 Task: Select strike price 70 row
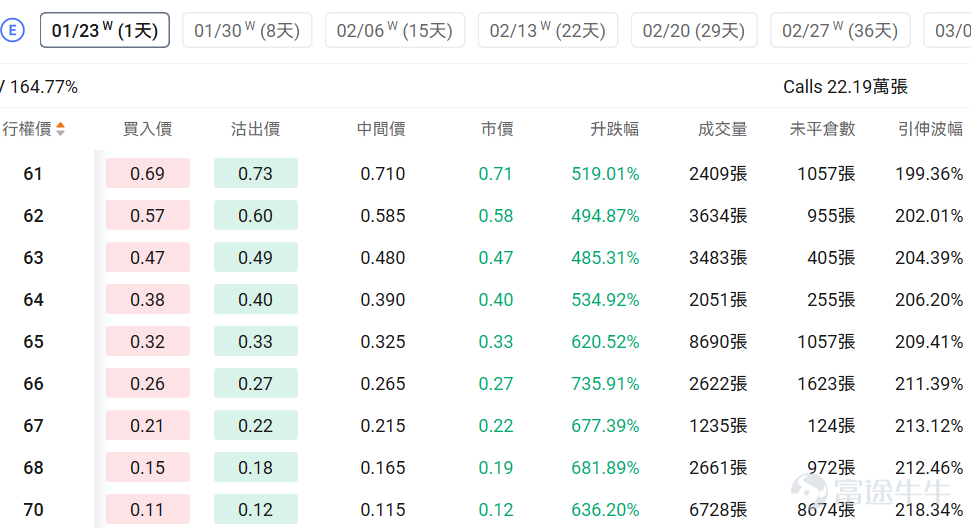coord(33,510)
